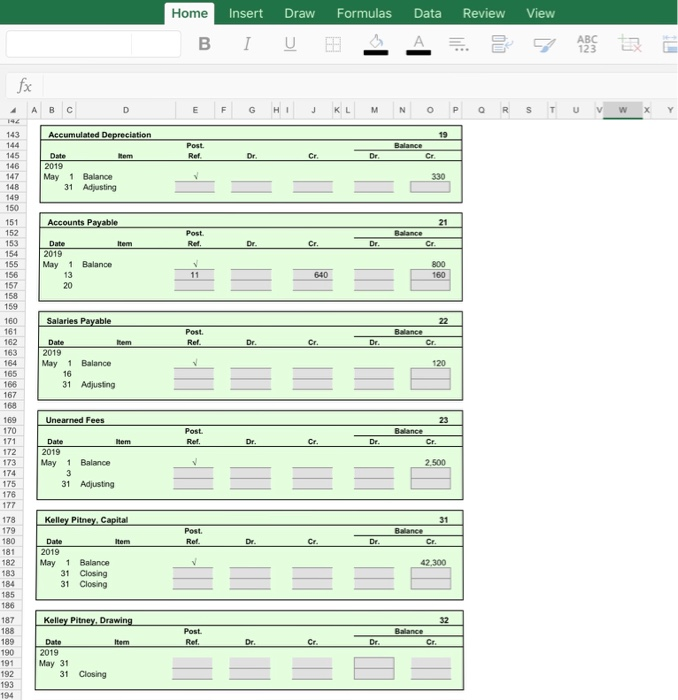Image resolution: width=678 pixels, height=700 pixels.
Task: Open the Insert tab
Action: click(x=246, y=13)
